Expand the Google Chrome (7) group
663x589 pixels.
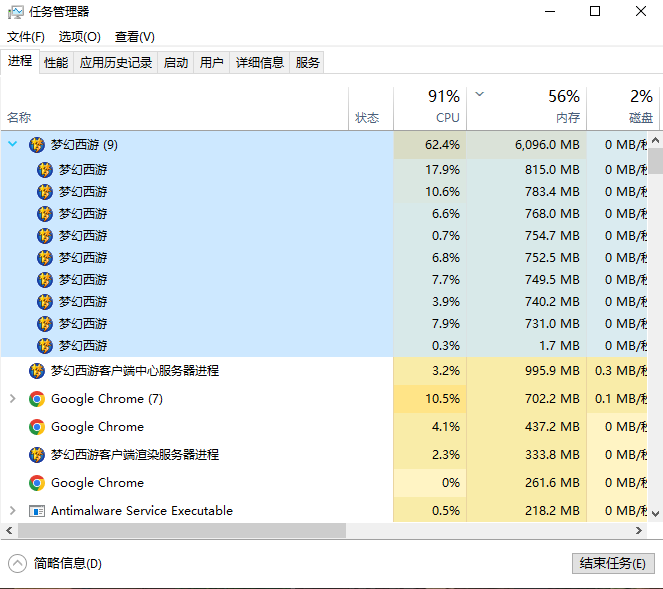[13, 398]
